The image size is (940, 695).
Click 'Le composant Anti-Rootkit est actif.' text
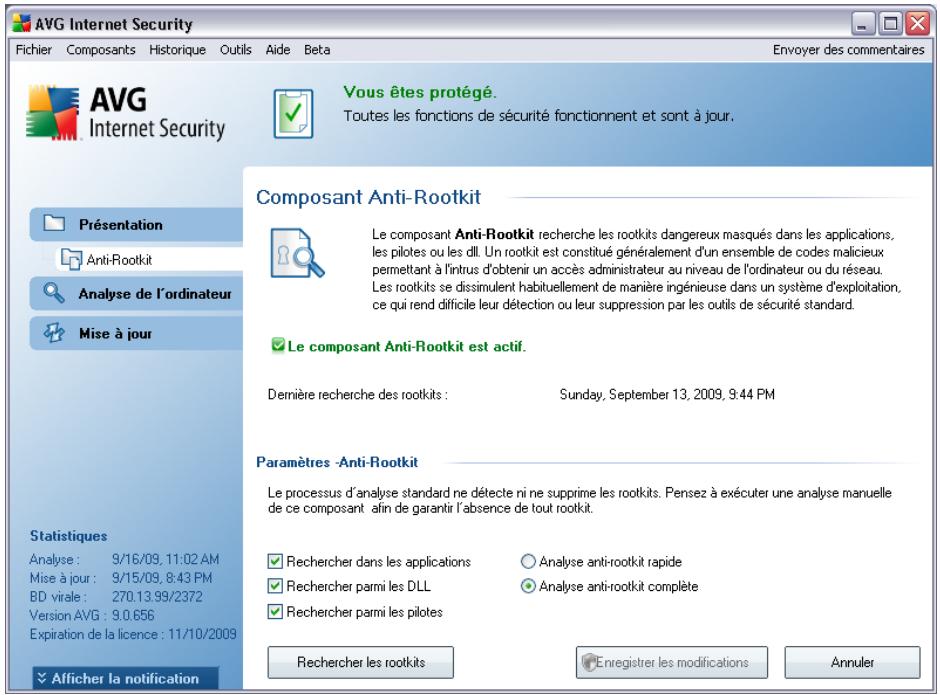pyautogui.click(x=406, y=346)
